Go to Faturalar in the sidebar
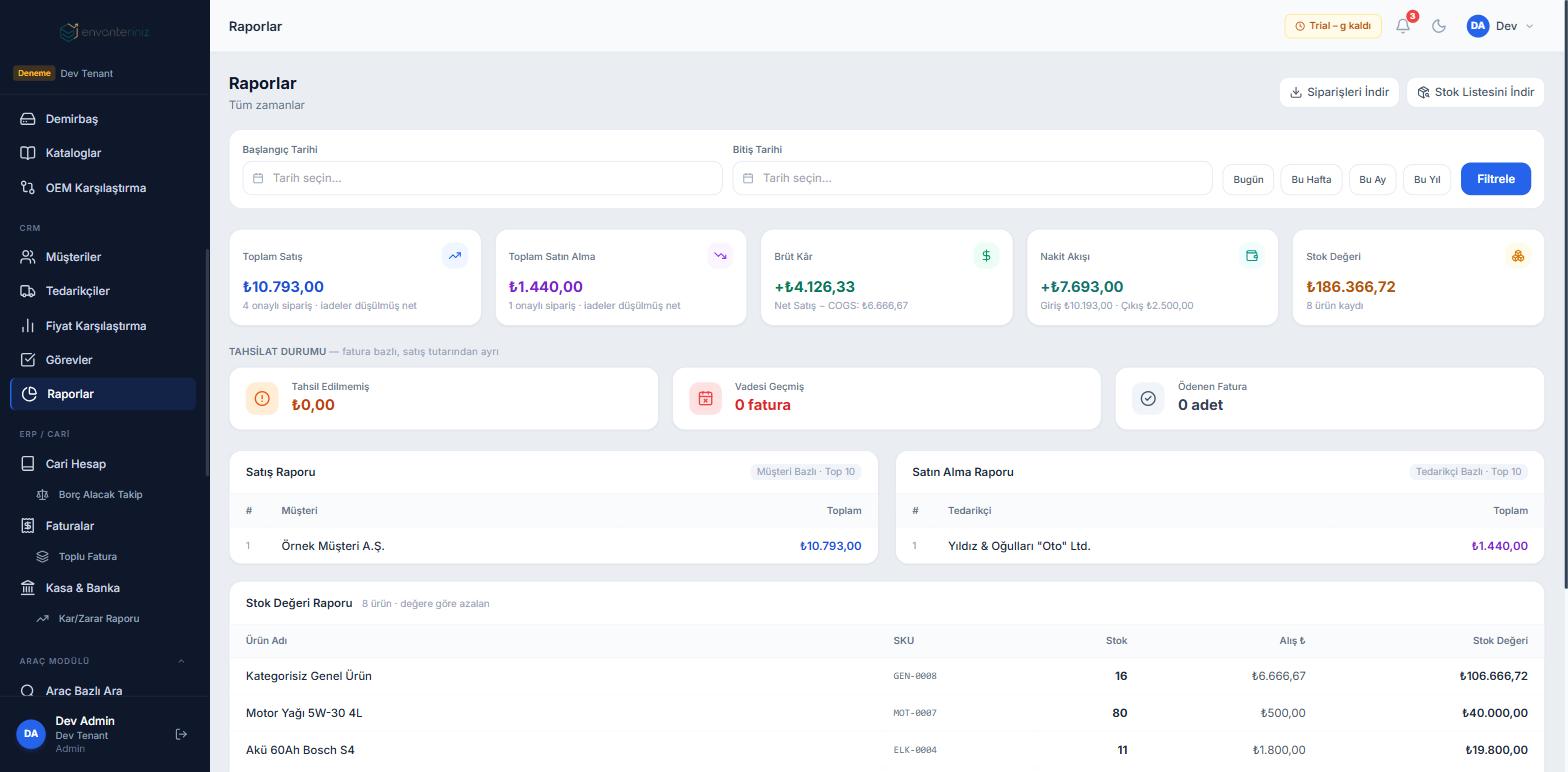 pyautogui.click(x=103, y=526)
